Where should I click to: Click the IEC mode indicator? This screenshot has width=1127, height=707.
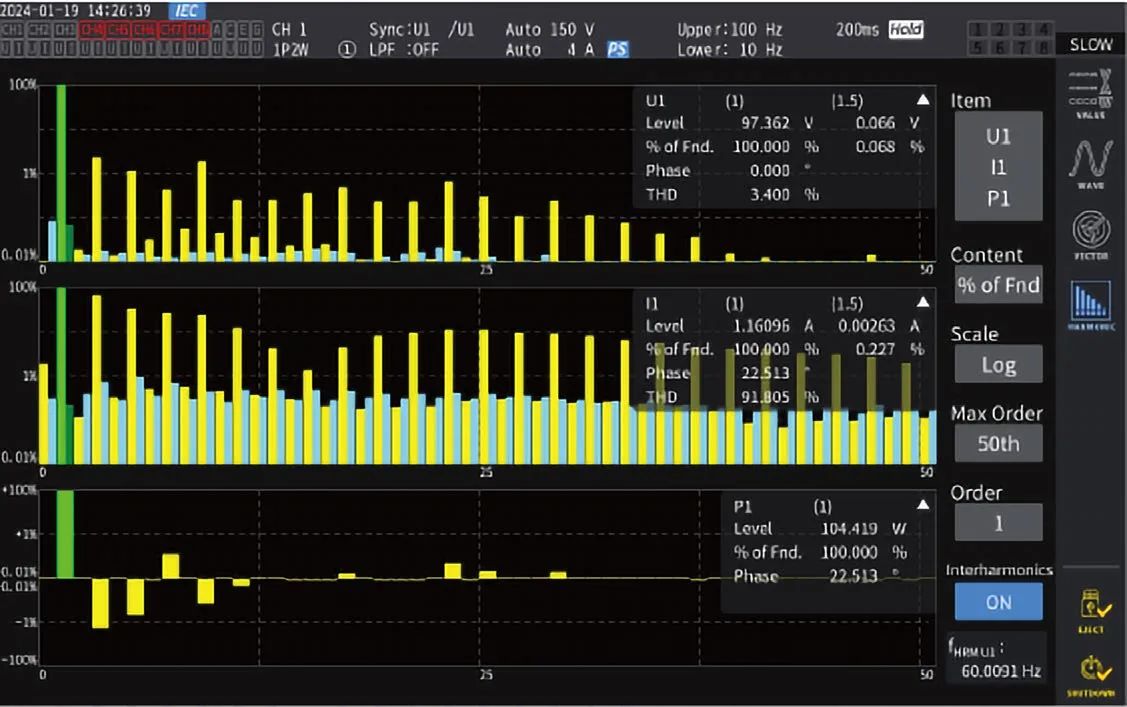[x=187, y=10]
